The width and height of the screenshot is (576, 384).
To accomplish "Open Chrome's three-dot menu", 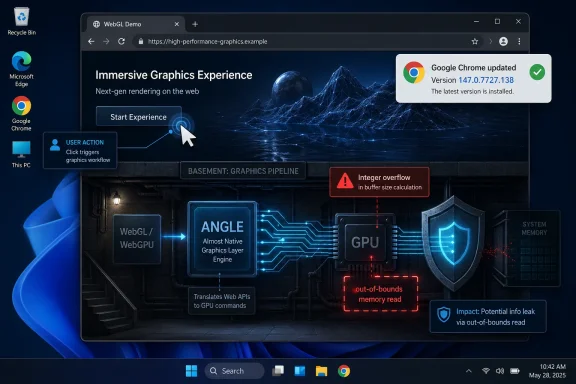I will click(519, 42).
